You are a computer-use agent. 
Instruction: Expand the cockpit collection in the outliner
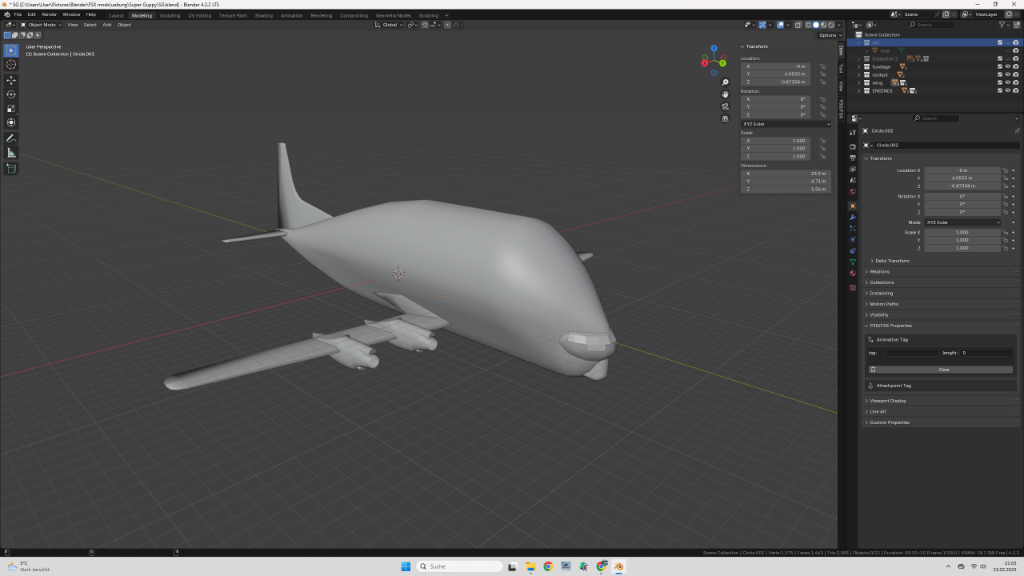click(859, 75)
